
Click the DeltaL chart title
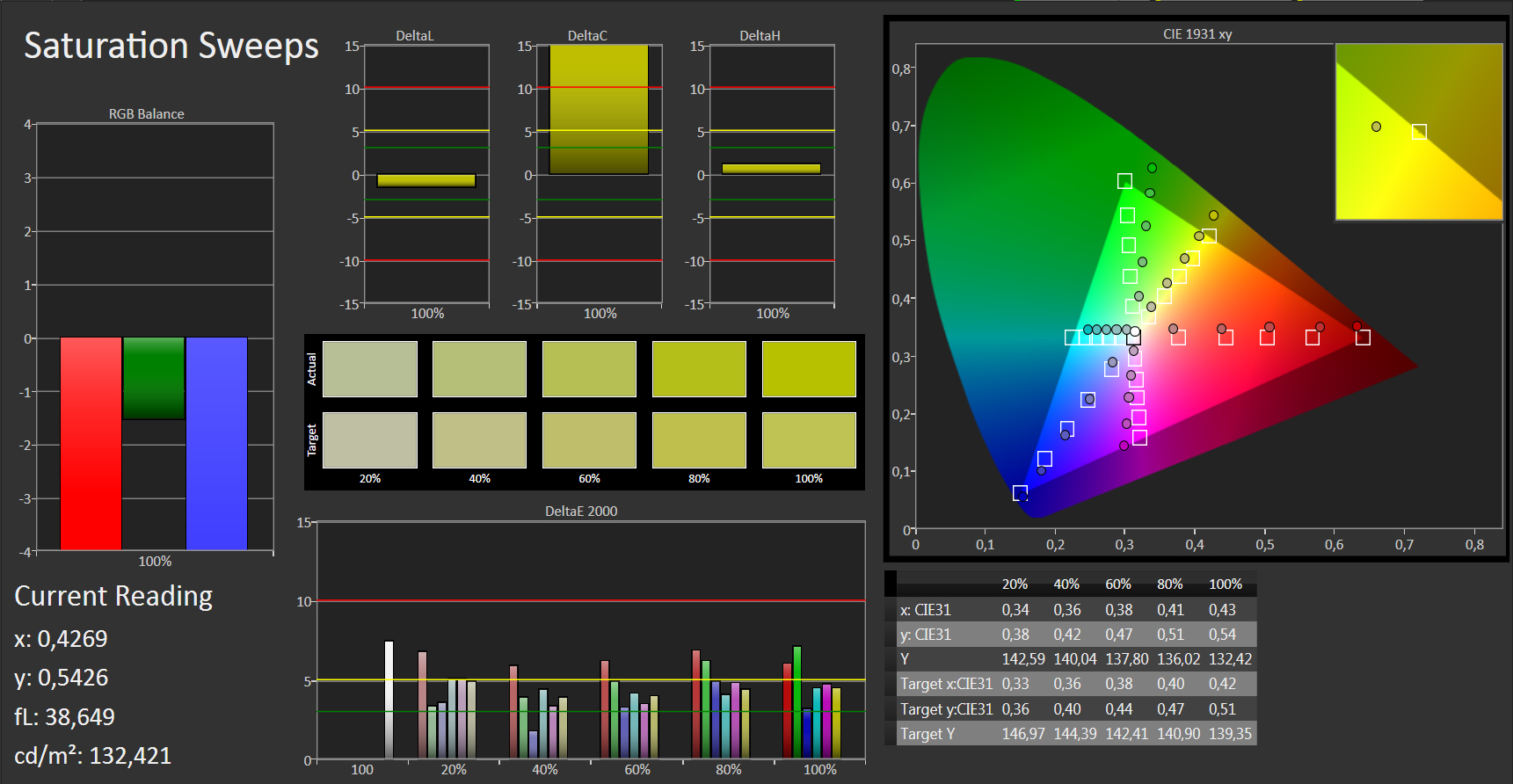tap(415, 36)
